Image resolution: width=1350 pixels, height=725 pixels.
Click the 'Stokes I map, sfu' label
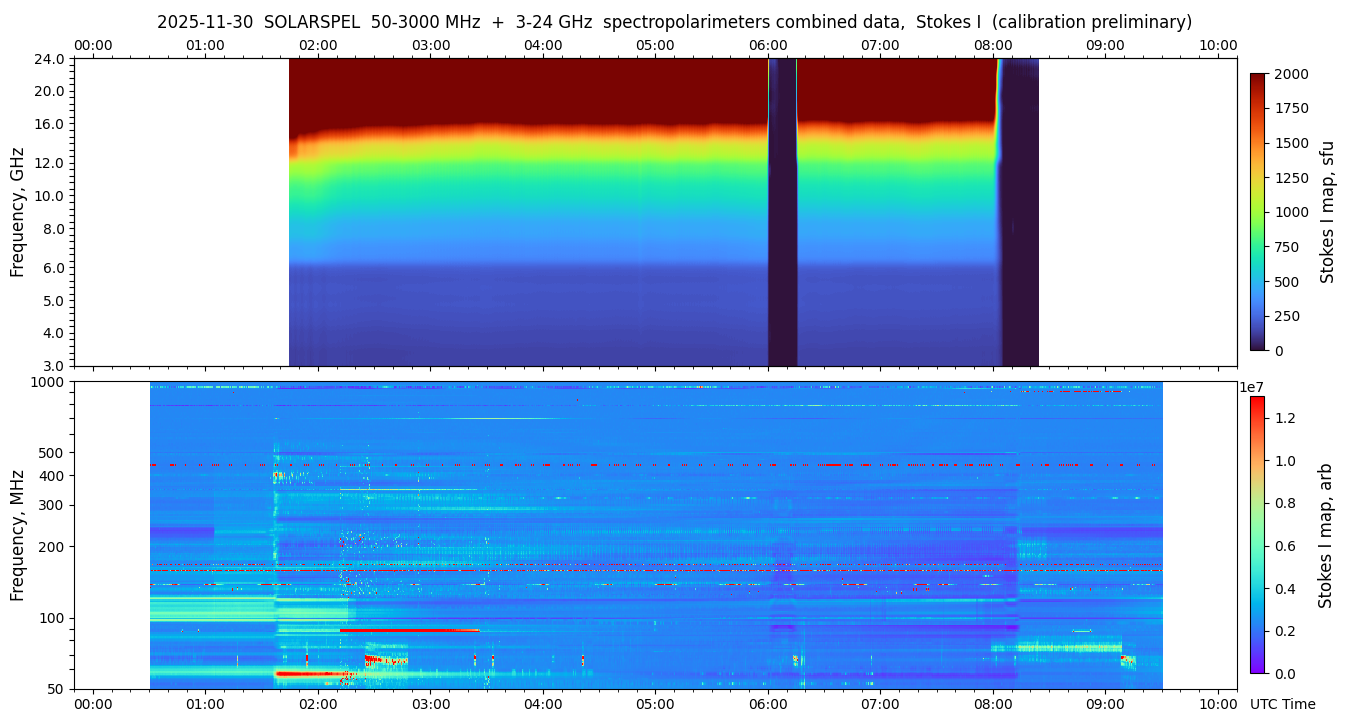click(x=1327, y=211)
